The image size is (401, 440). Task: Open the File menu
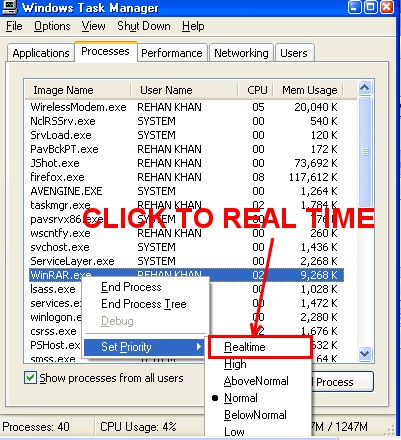(14, 26)
